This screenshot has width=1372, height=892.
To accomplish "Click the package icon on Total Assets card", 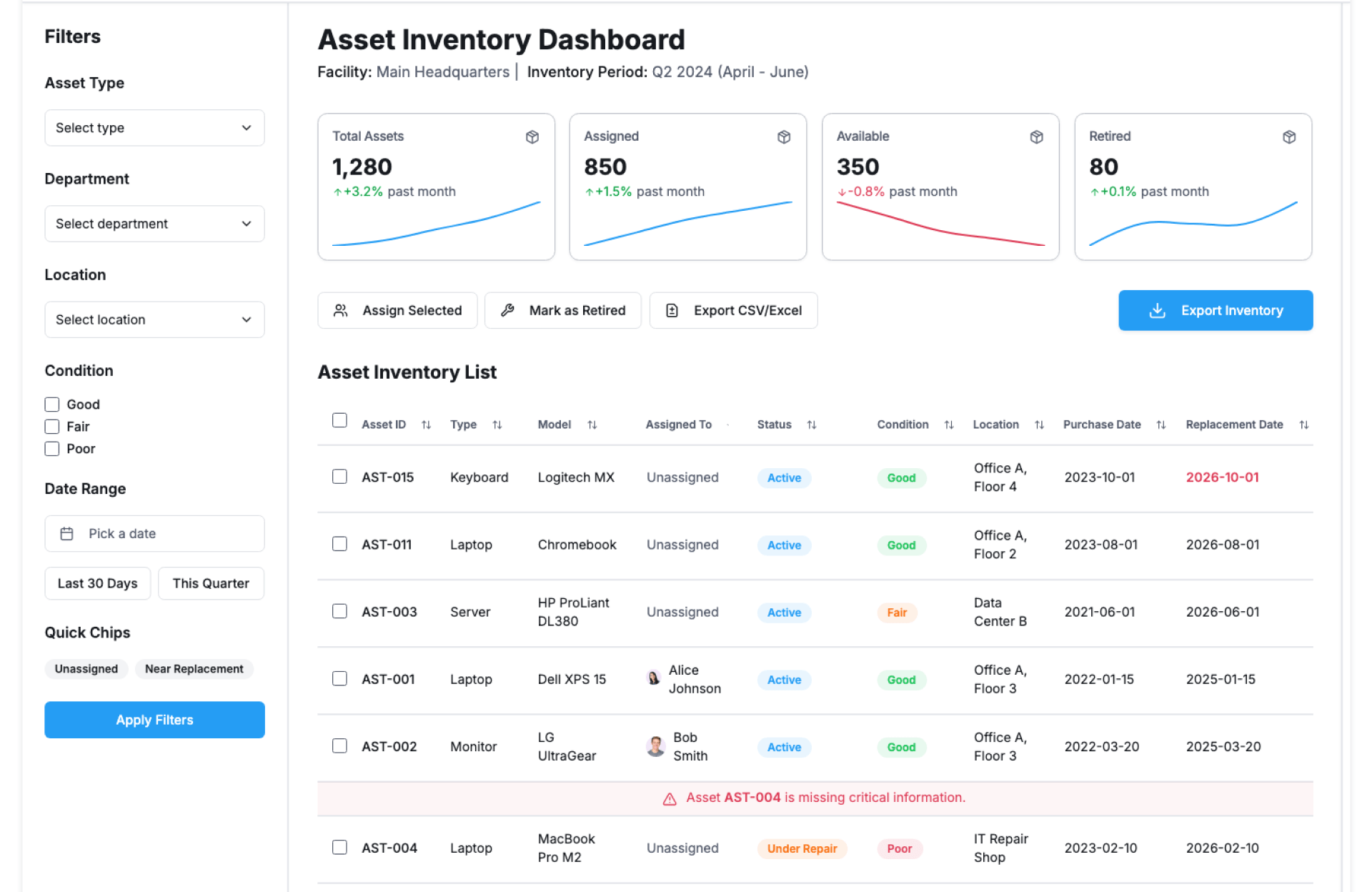I will pyautogui.click(x=532, y=137).
